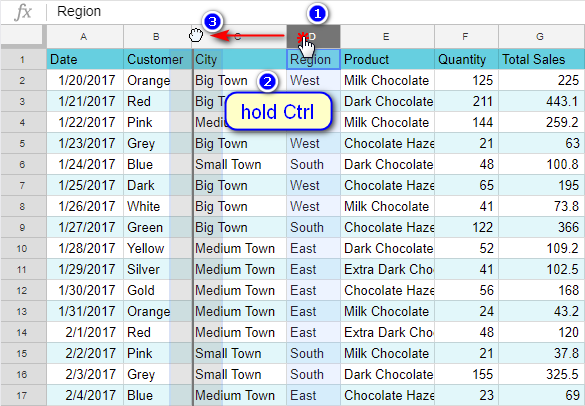Select Big Town cell in row 9
Screen dimensions: 585x406
240,227
